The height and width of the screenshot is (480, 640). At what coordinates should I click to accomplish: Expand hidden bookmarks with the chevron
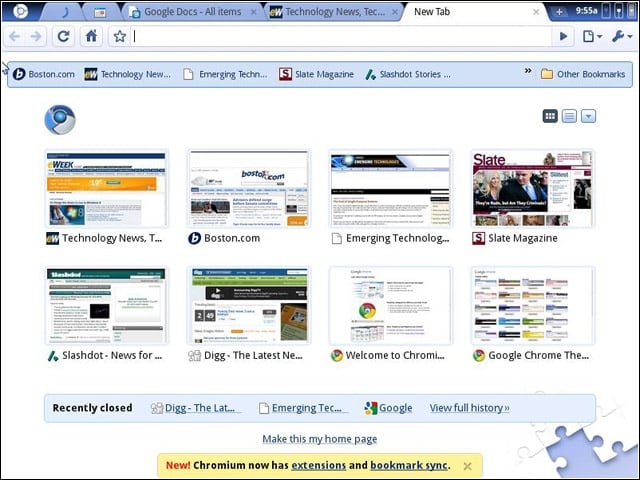tap(528, 71)
